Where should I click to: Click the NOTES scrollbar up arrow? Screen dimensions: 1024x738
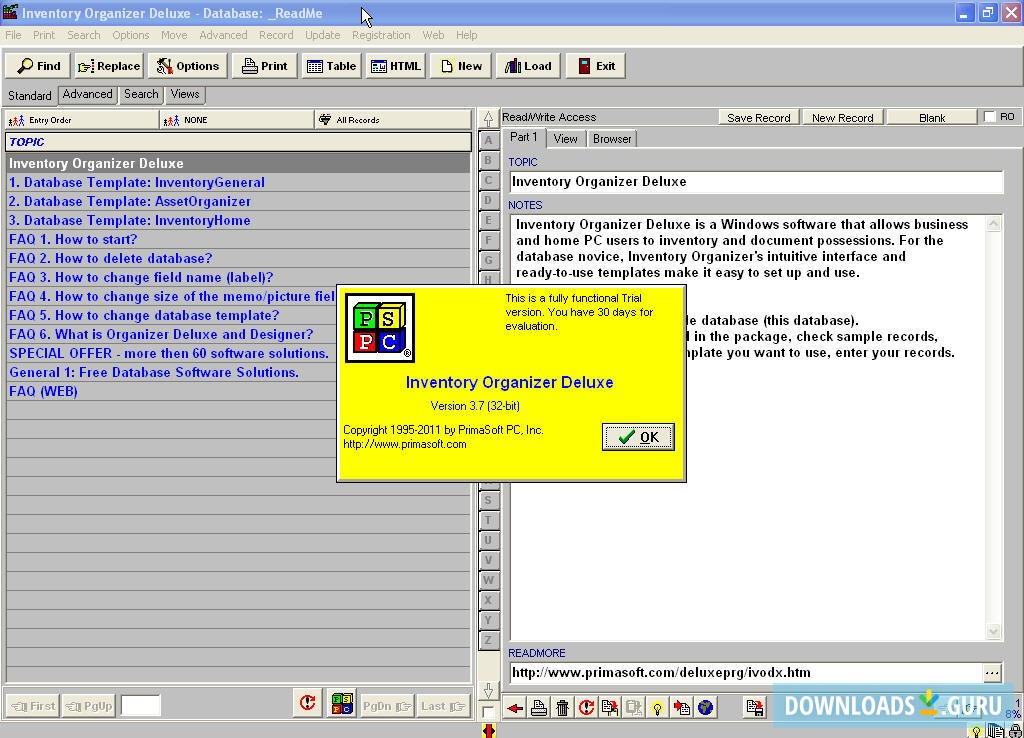pos(993,224)
